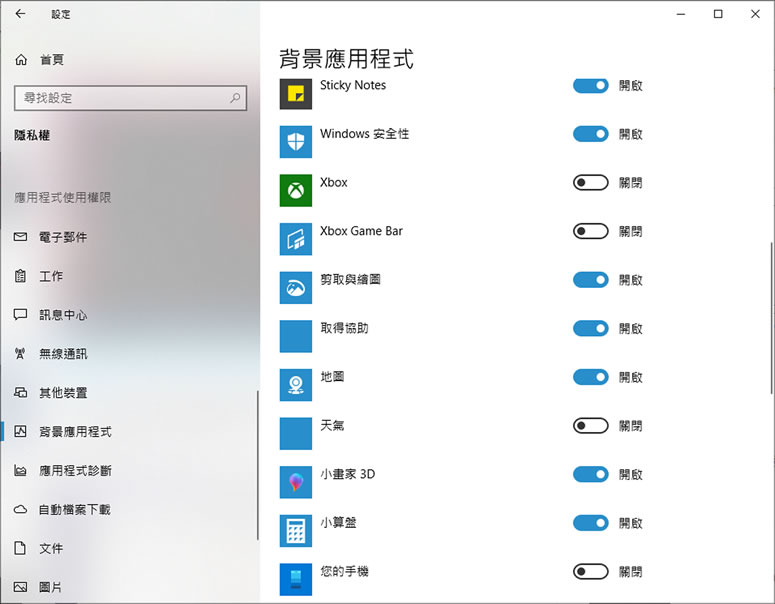Click the Windows 安全性 shield icon
The height and width of the screenshot is (604, 775).
tap(296, 142)
